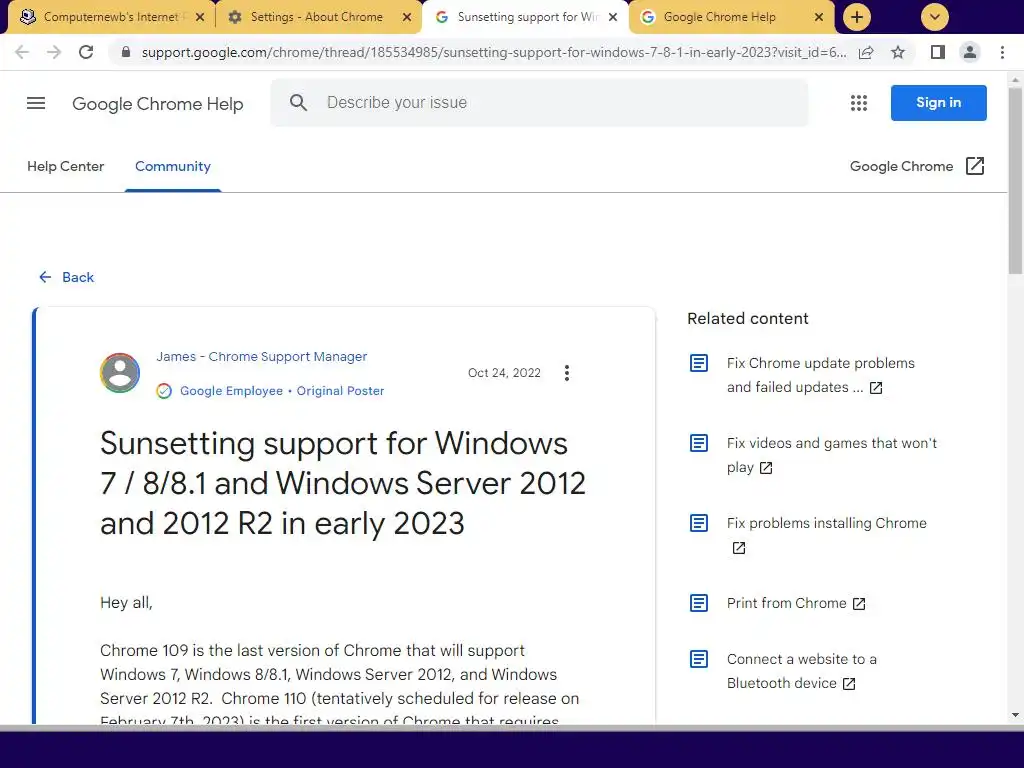Screen dimensions: 1024x768
Task: Bookmark this page with the star icon
Action: [898, 52]
